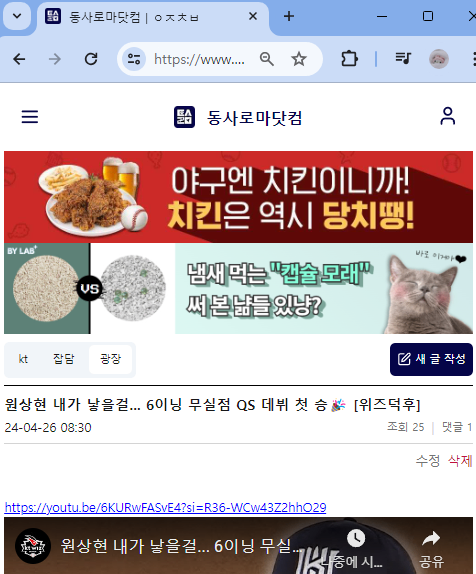The height and width of the screenshot is (574, 476).
Task: Go back to previous page
Action: click(19, 59)
